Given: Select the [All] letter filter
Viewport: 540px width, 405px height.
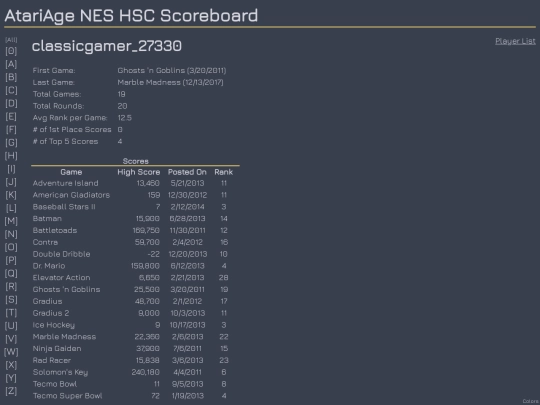Looking at the screenshot, I should coord(11,40).
